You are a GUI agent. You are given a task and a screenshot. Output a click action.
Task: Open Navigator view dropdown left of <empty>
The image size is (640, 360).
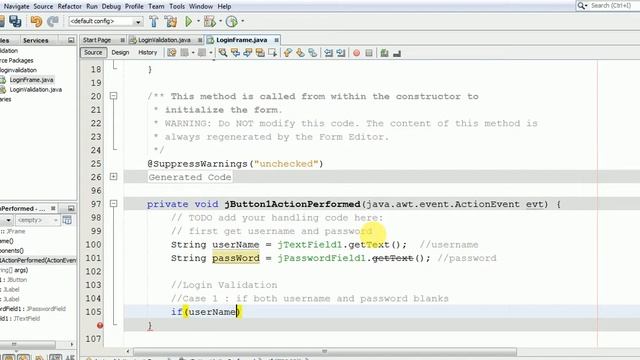[7, 220]
